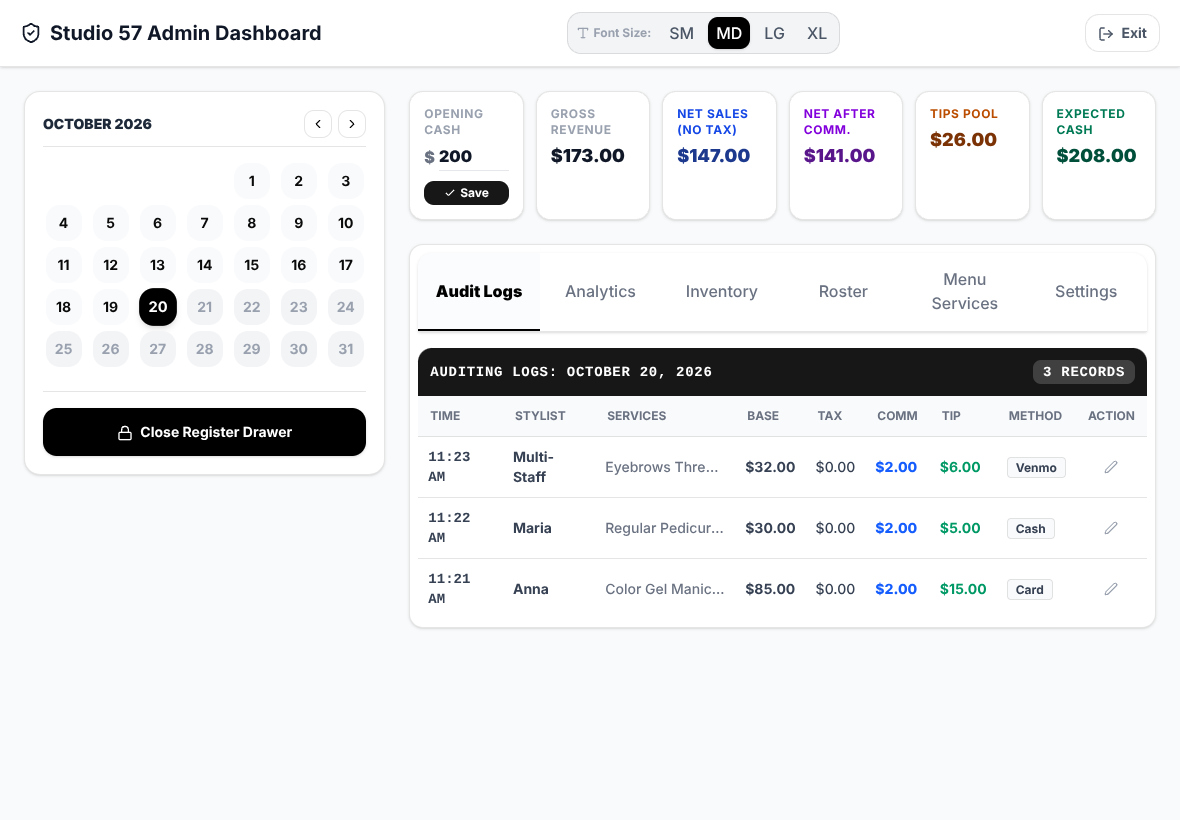Click the $32.00 base amount
1180x820 pixels.
pos(770,467)
